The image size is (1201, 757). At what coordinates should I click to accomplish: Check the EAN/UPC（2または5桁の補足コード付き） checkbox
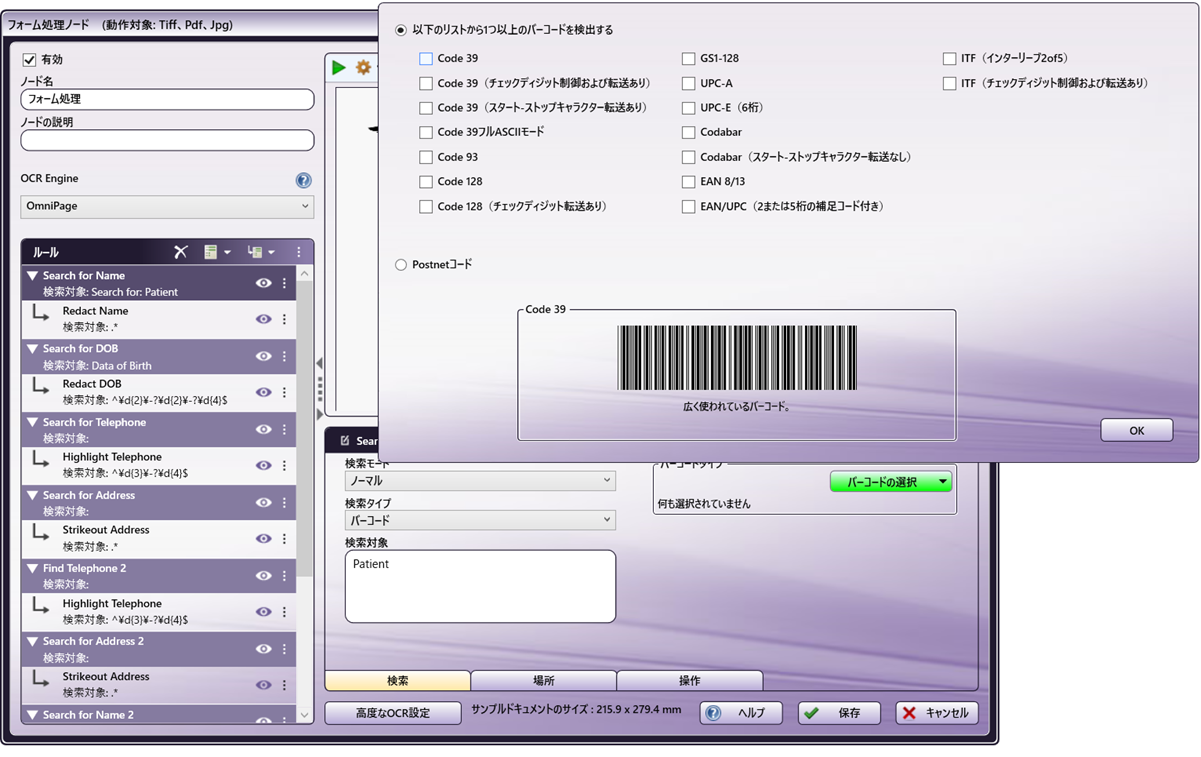click(689, 207)
